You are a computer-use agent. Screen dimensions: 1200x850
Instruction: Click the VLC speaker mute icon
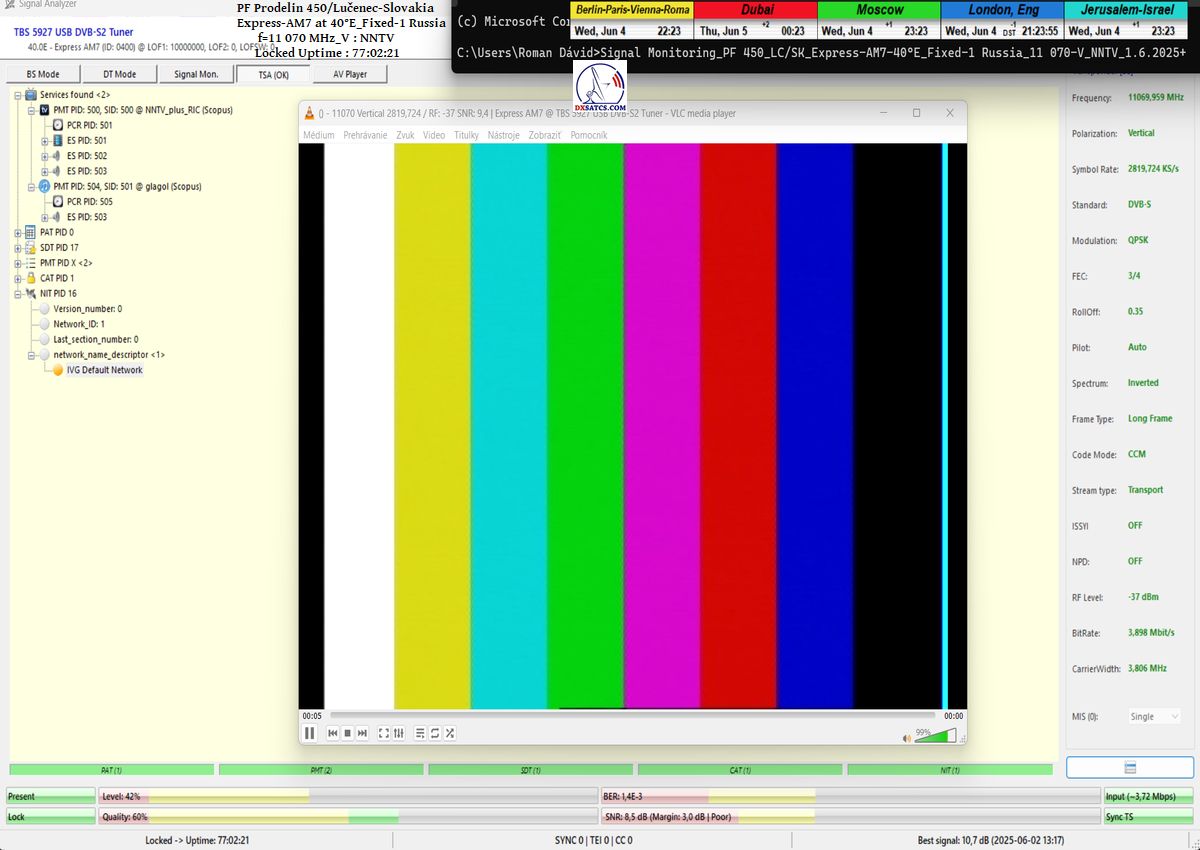pos(907,738)
